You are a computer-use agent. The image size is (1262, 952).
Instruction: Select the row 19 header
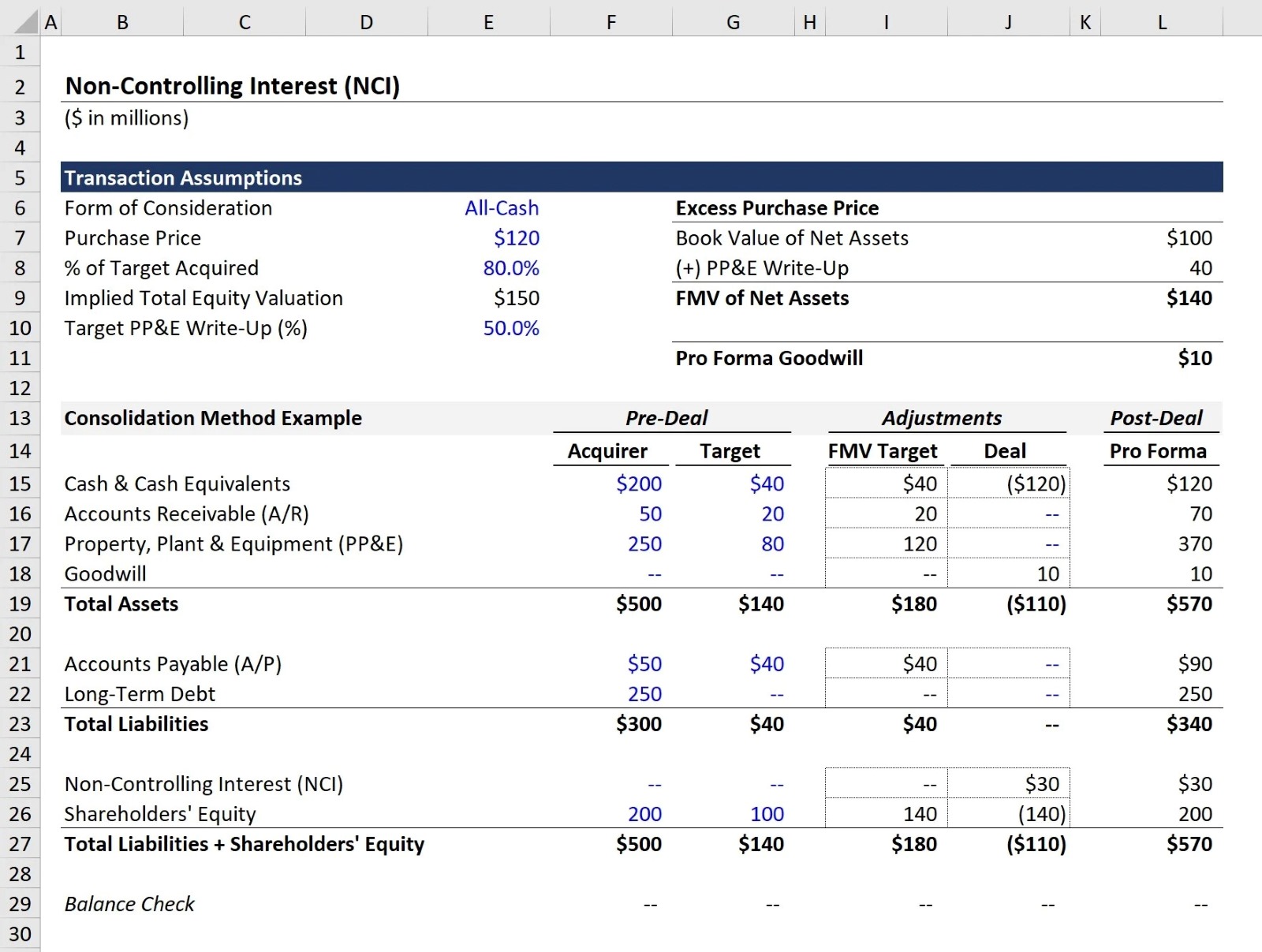pyautogui.click(x=20, y=604)
